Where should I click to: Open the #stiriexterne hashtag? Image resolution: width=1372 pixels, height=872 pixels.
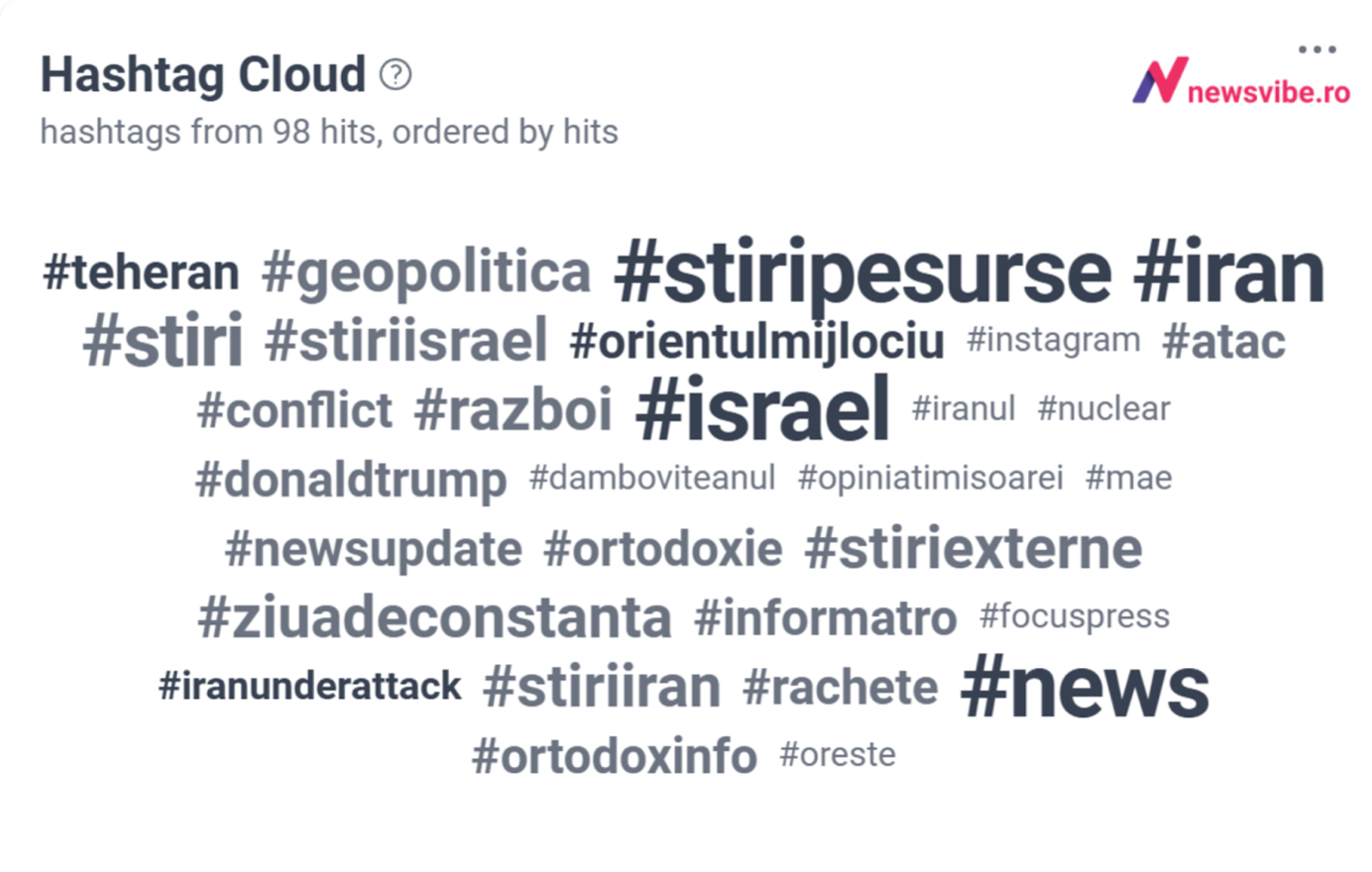coord(973,549)
